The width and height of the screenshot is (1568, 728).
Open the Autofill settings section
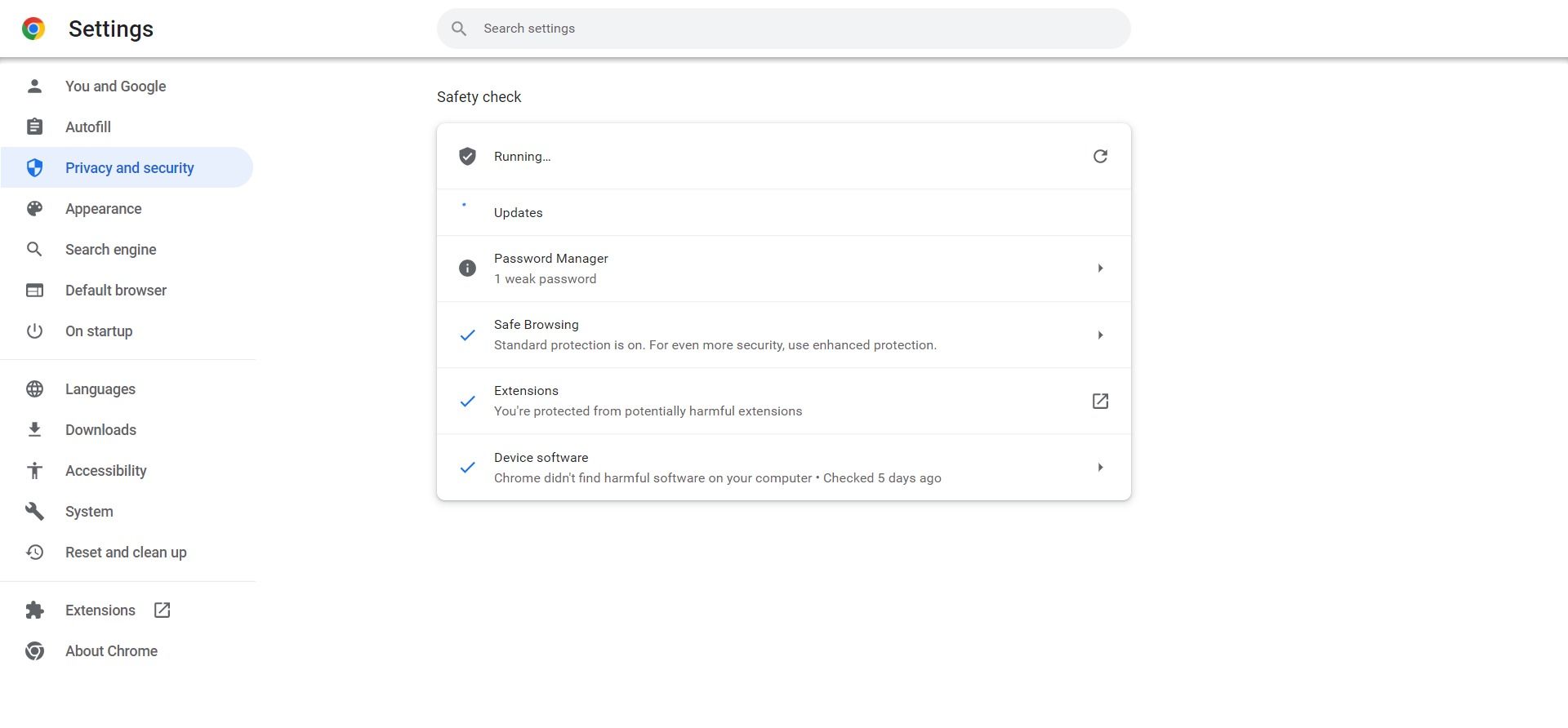88,127
